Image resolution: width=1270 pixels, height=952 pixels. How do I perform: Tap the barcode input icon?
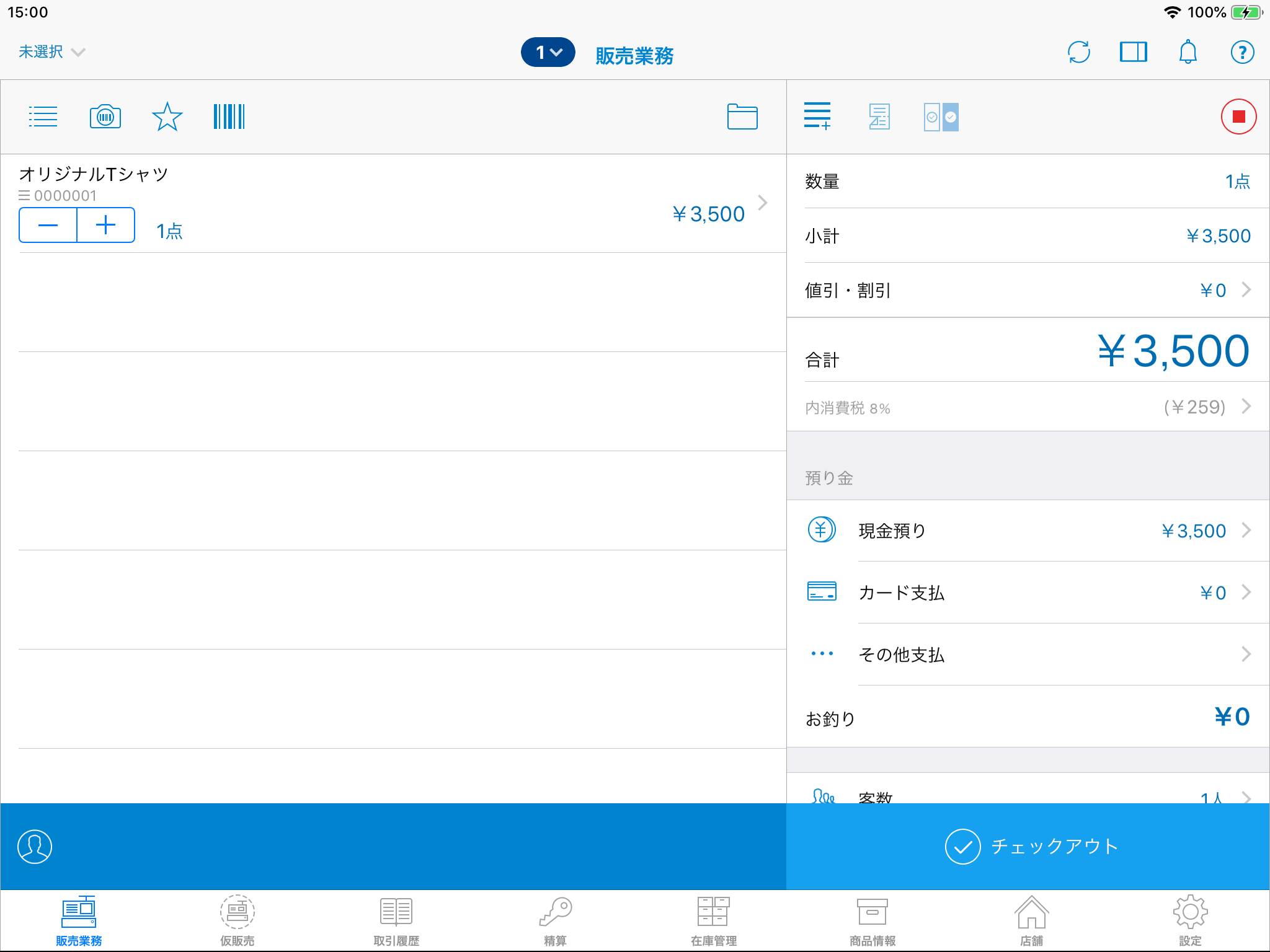(x=229, y=117)
